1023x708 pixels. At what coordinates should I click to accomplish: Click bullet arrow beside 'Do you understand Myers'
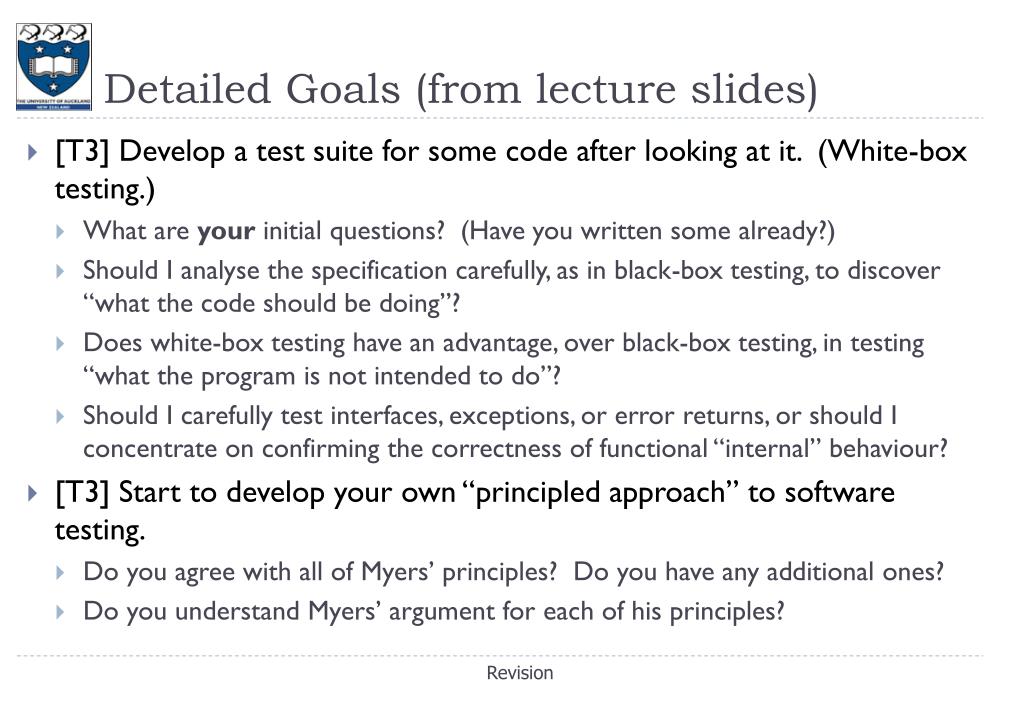point(60,612)
